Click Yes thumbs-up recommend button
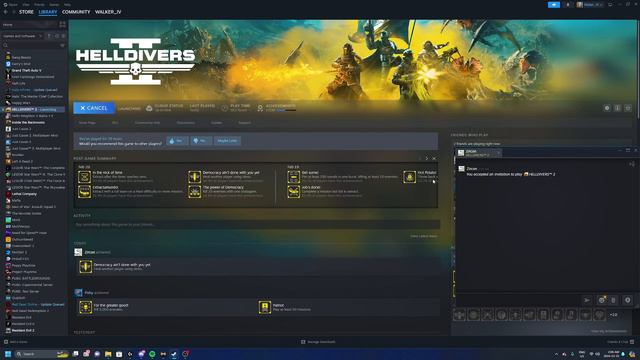The width and height of the screenshot is (640, 360). click(177, 141)
